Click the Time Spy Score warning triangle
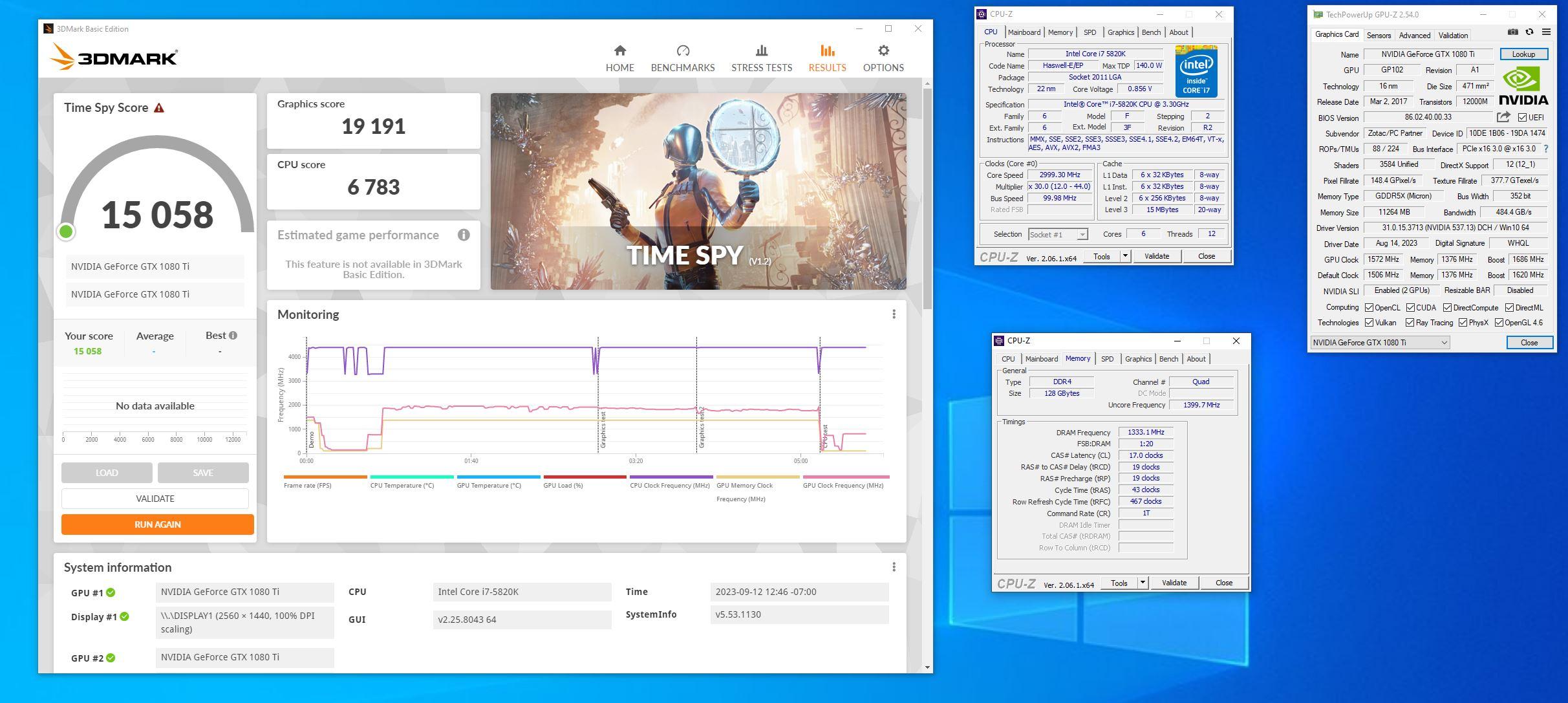This screenshot has height=703, width=1568. tap(159, 108)
